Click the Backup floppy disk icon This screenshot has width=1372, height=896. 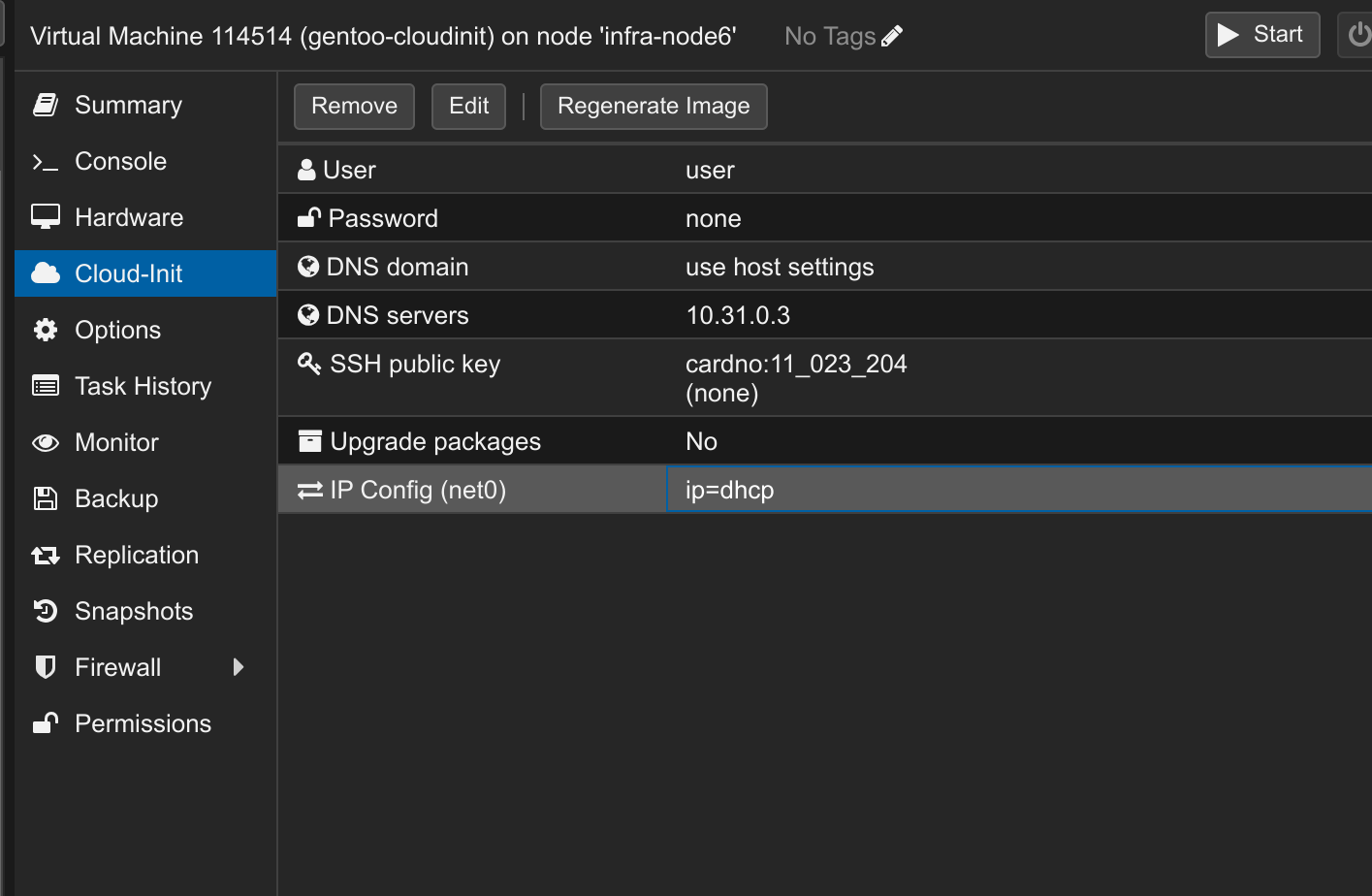[46, 498]
